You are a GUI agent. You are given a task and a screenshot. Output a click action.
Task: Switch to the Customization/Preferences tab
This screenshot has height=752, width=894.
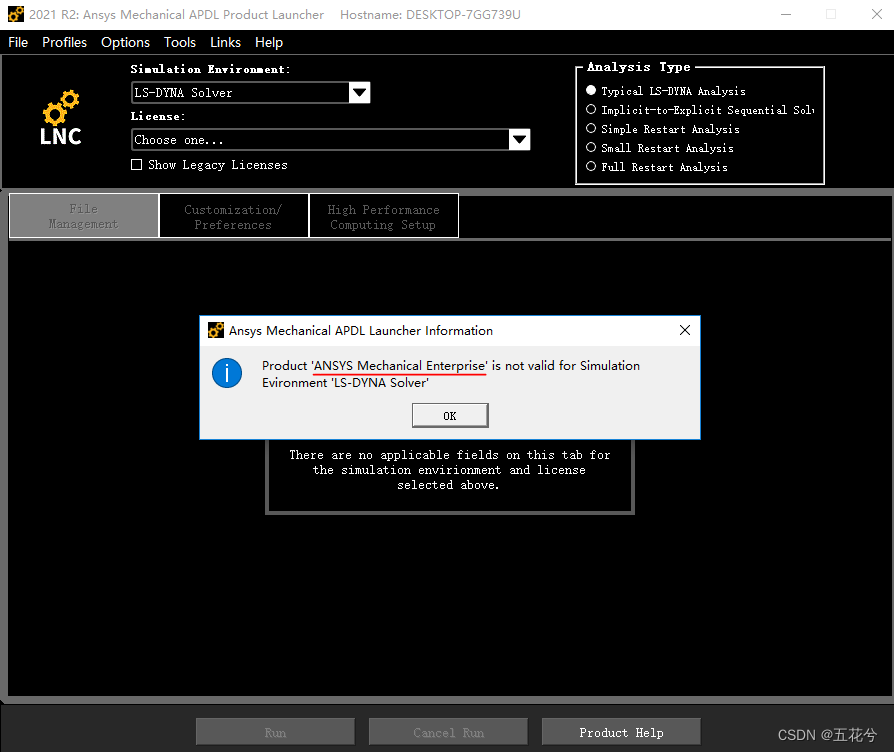point(233,215)
